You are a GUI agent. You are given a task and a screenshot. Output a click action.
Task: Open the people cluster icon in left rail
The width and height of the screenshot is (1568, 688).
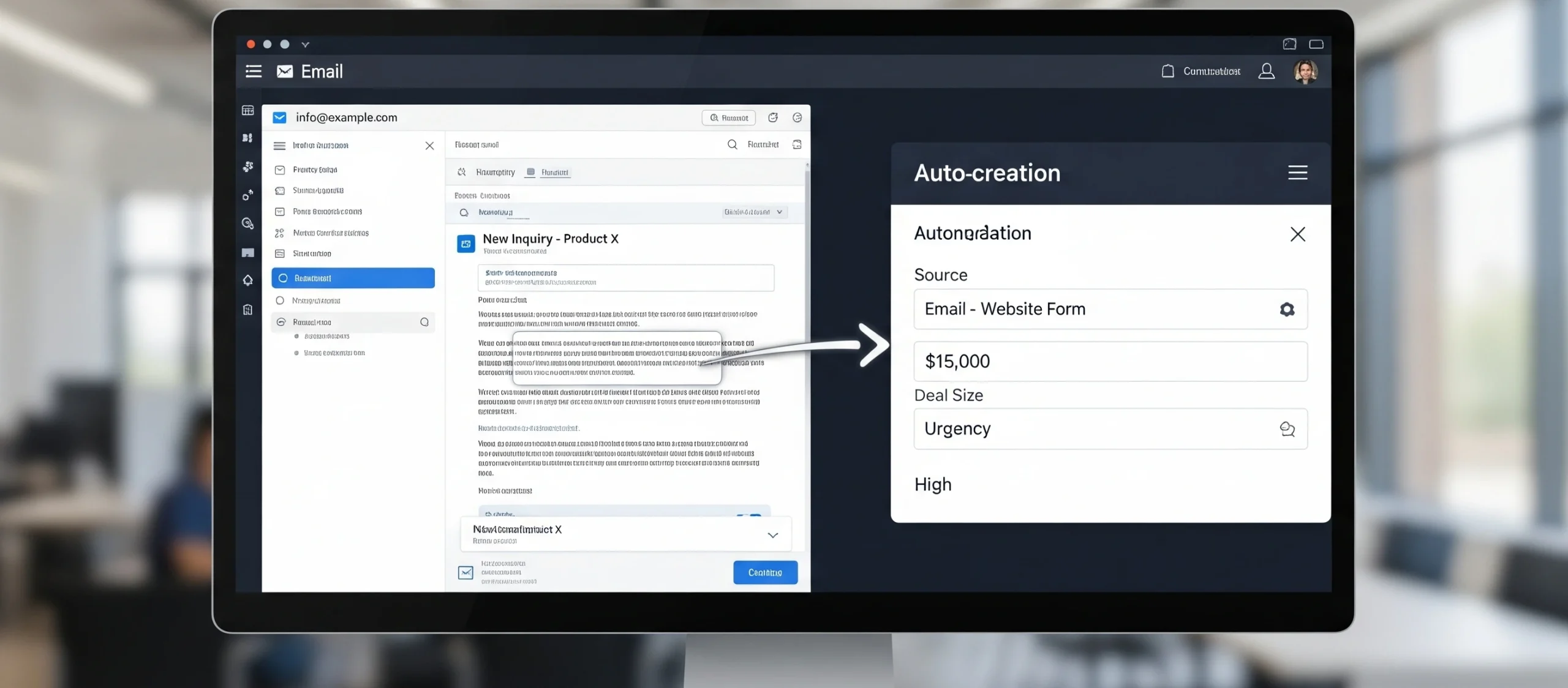tap(248, 166)
